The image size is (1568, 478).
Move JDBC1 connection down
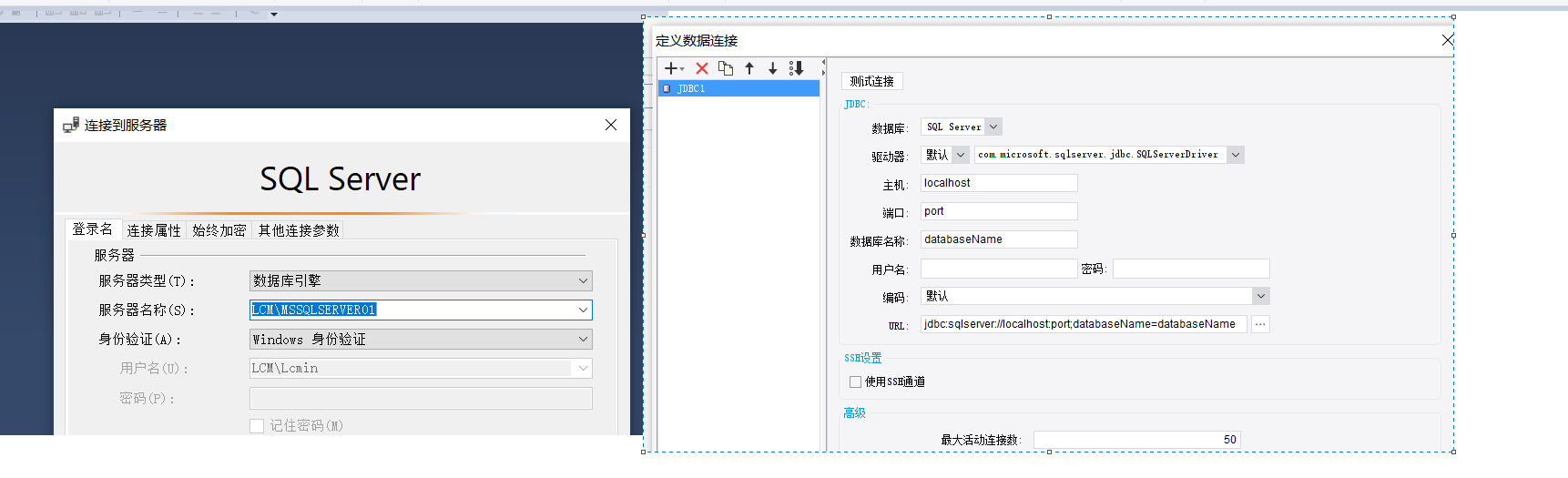(772, 68)
